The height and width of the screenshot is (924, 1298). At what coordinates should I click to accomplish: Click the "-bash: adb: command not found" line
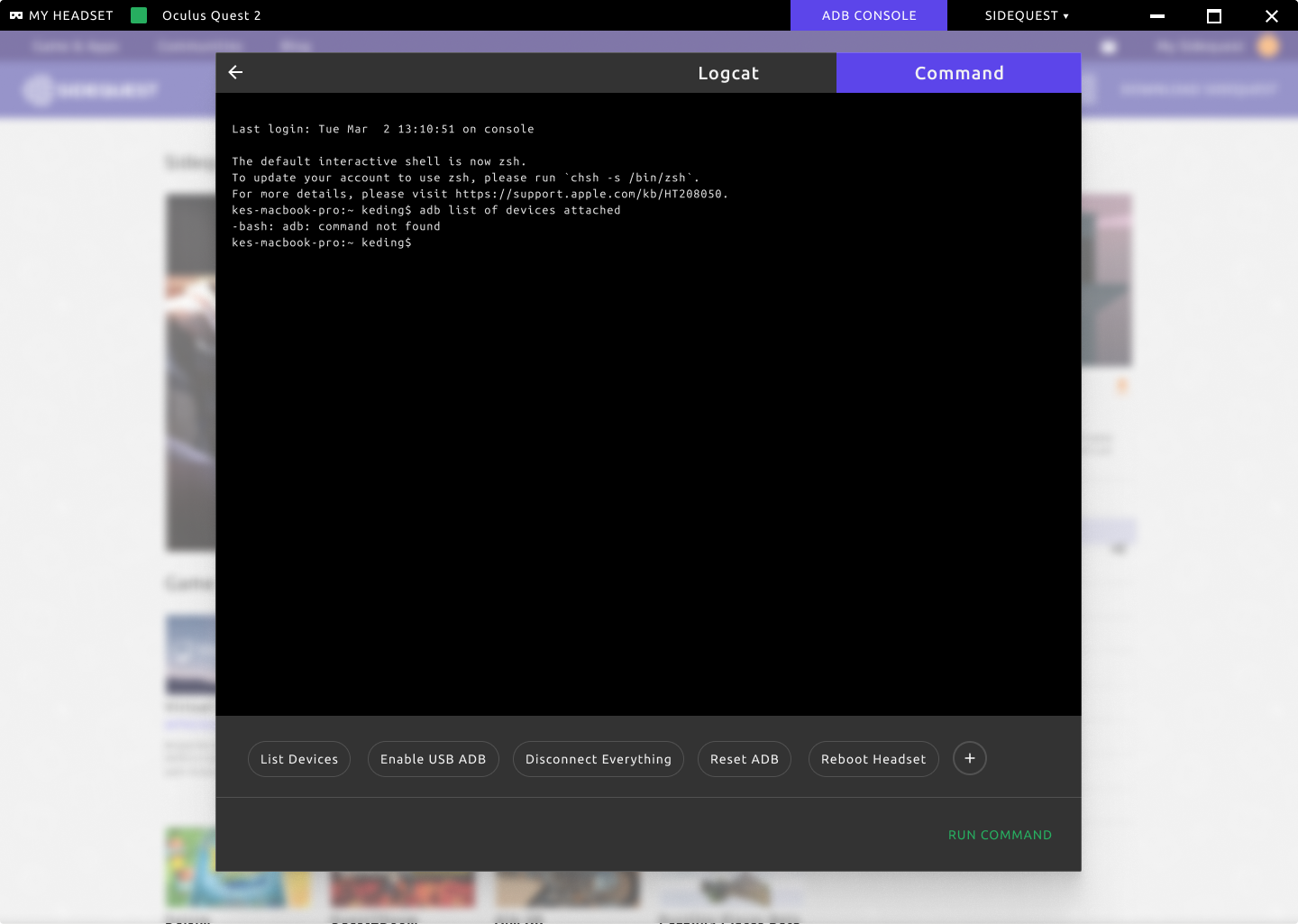336,226
